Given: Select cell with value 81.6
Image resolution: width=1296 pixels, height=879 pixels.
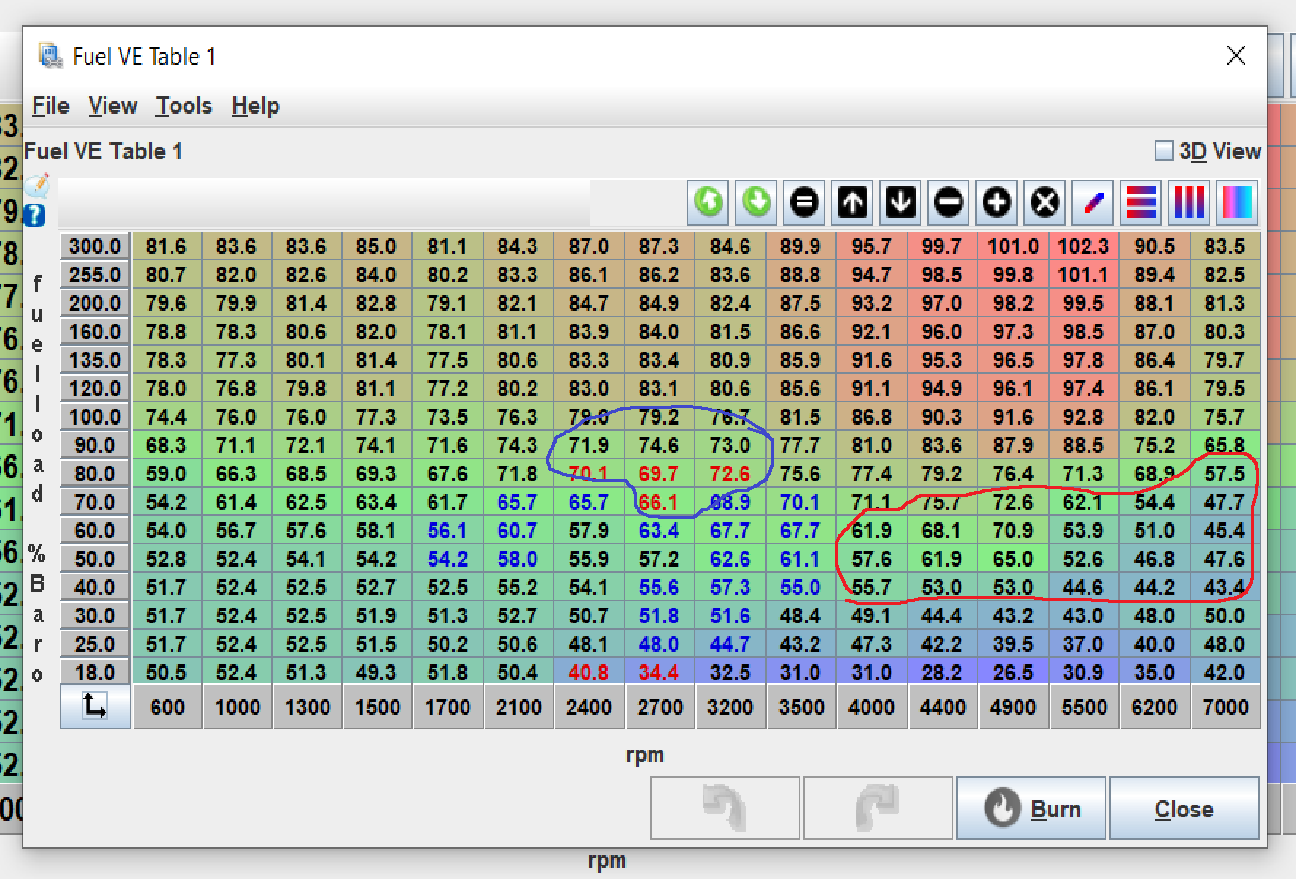Looking at the screenshot, I should (x=167, y=246).
